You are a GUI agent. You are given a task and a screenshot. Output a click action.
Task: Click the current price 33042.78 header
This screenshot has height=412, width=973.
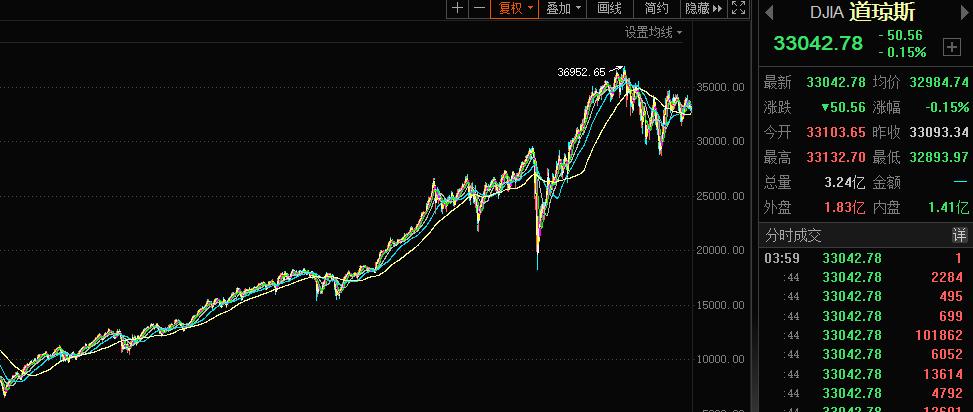click(817, 43)
